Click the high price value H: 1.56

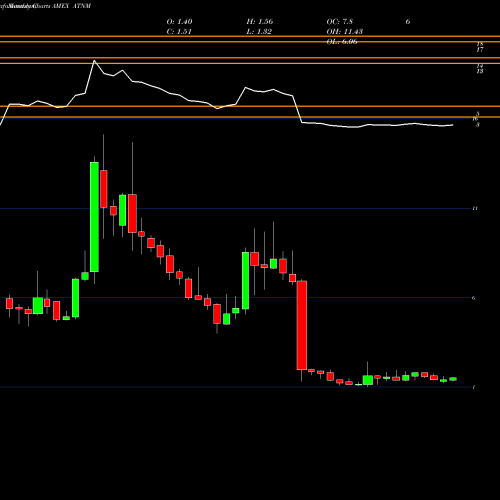point(260,22)
